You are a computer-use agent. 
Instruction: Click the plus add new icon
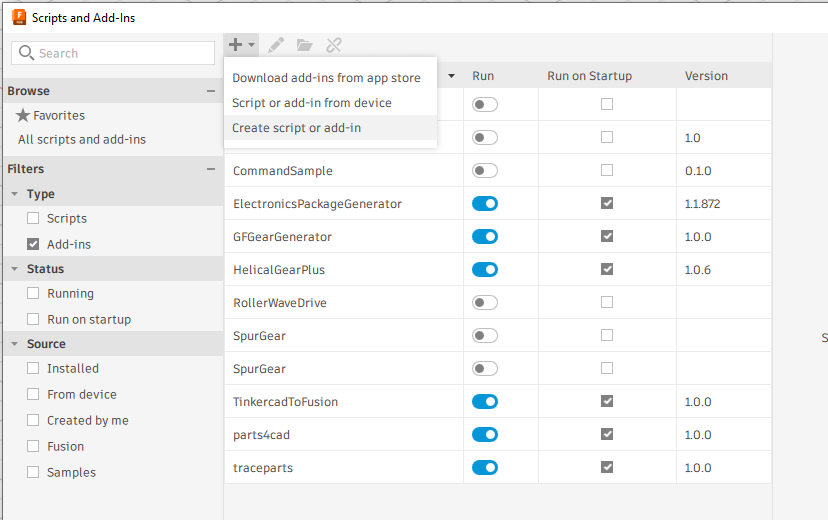click(236, 45)
